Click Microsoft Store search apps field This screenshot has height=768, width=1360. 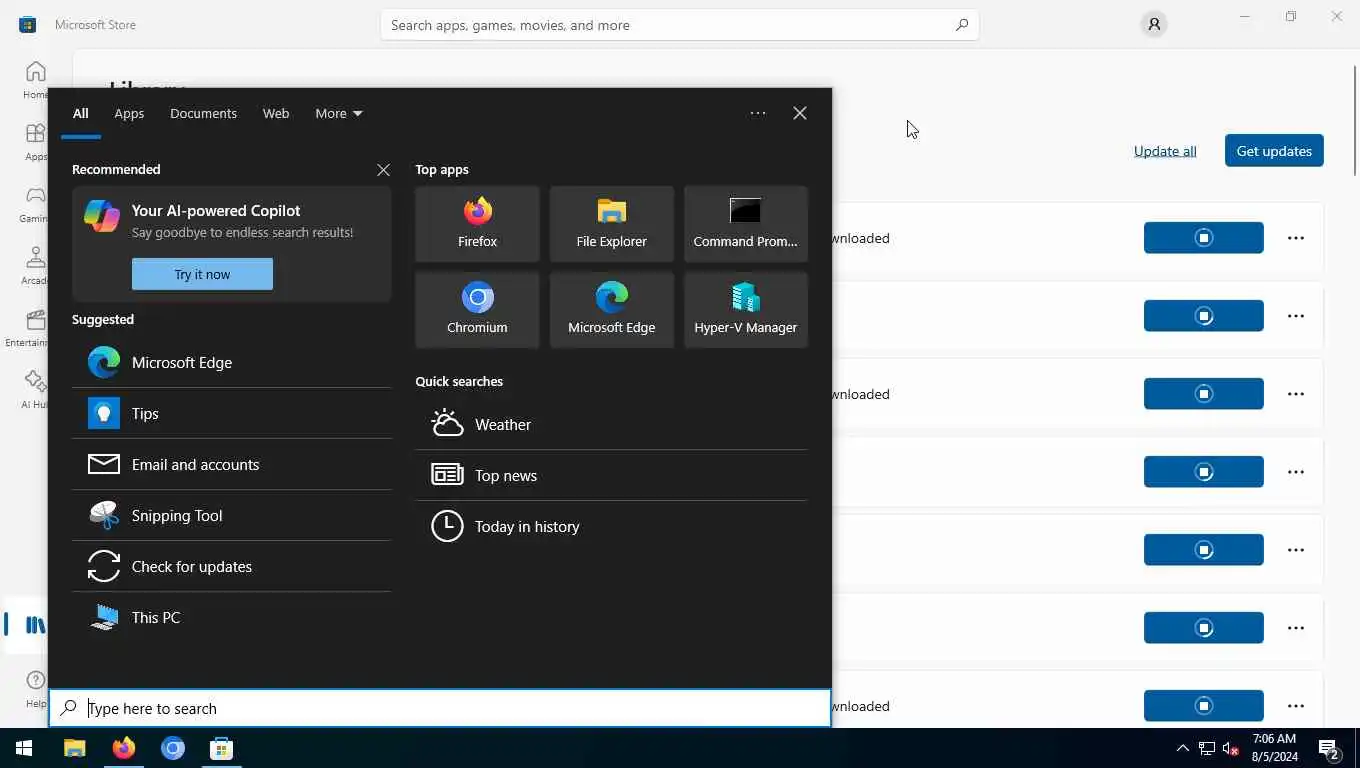pyautogui.click(x=679, y=25)
